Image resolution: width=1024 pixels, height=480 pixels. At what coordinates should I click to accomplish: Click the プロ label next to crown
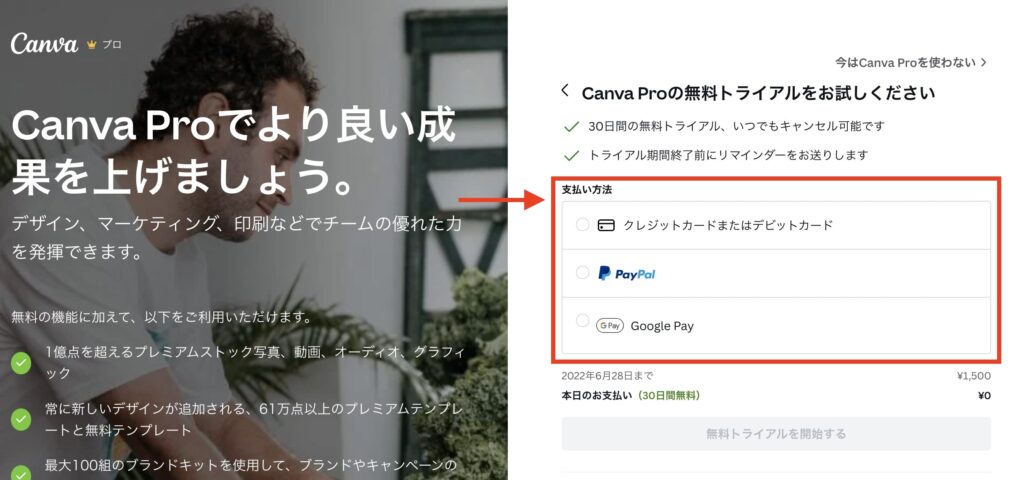[112, 45]
